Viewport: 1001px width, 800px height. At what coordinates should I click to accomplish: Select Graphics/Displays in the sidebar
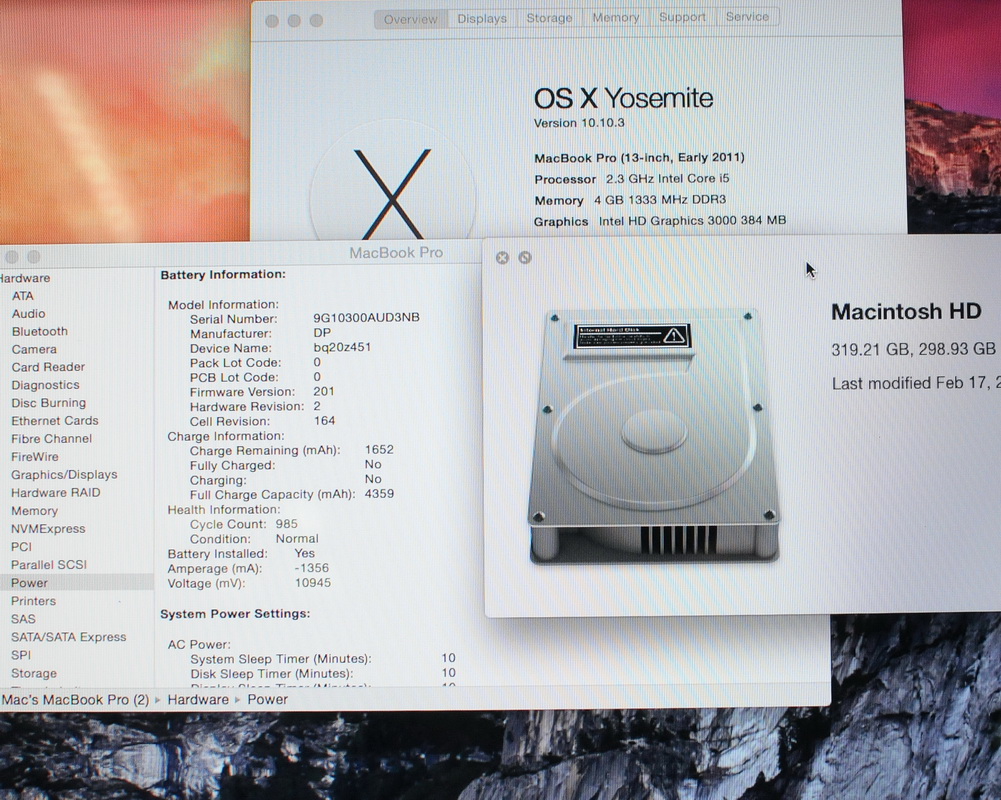tap(64, 474)
